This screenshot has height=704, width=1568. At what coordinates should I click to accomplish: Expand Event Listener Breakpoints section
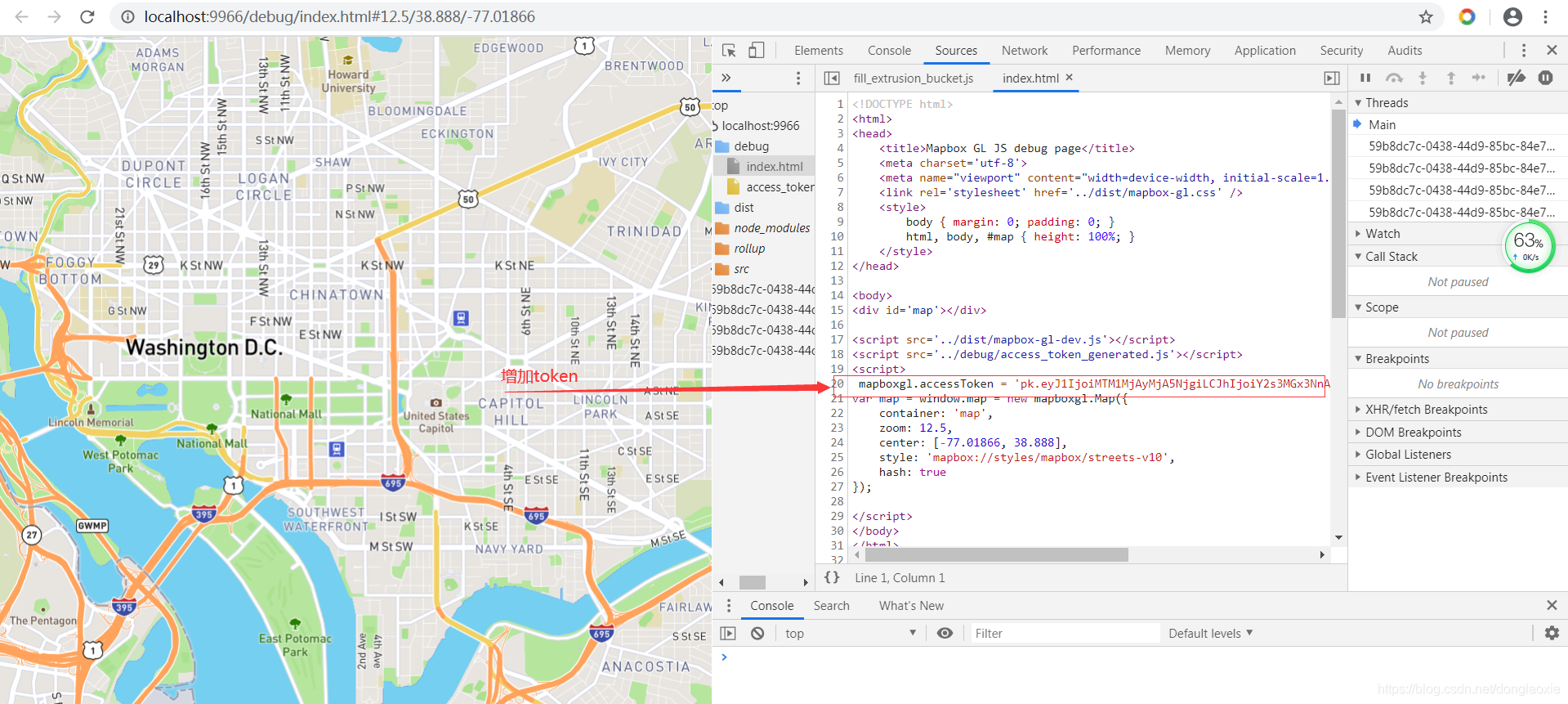point(1458,478)
